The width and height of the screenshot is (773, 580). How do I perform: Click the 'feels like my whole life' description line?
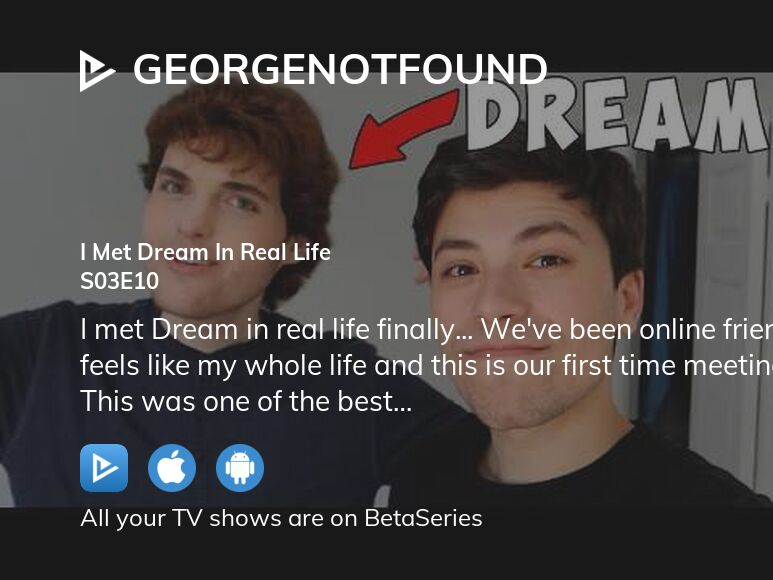(x=426, y=366)
